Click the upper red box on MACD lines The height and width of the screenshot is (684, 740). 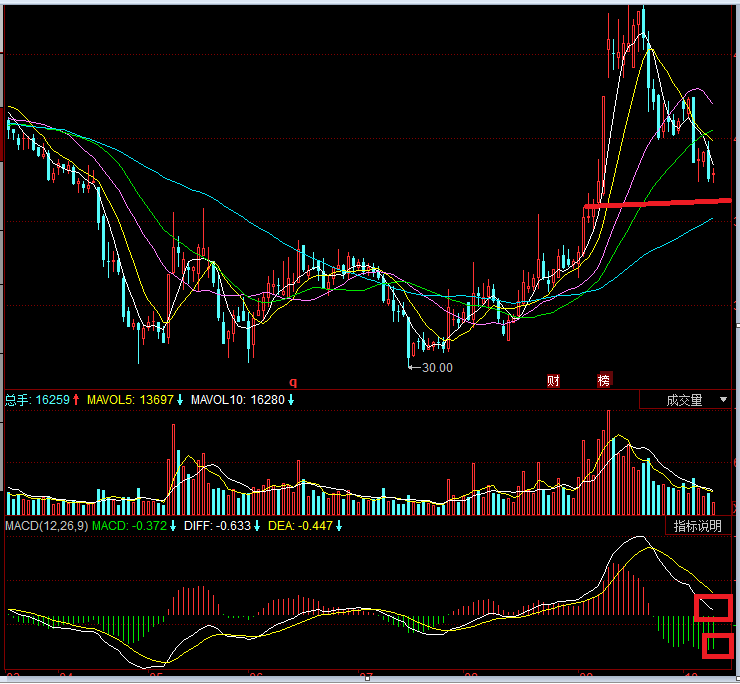(713, 606)
